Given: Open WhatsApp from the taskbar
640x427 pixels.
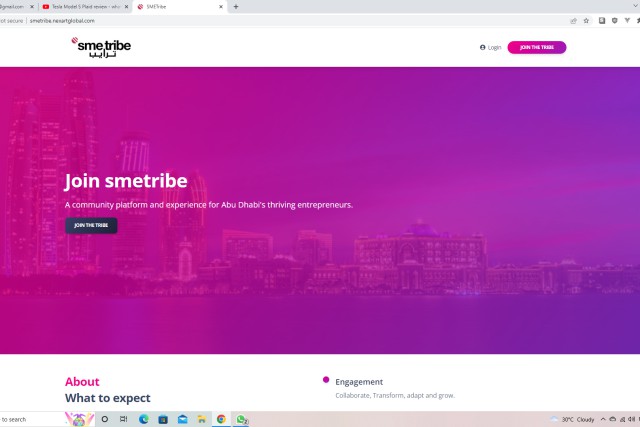Looking at the screenshot, I should (241, 419).
